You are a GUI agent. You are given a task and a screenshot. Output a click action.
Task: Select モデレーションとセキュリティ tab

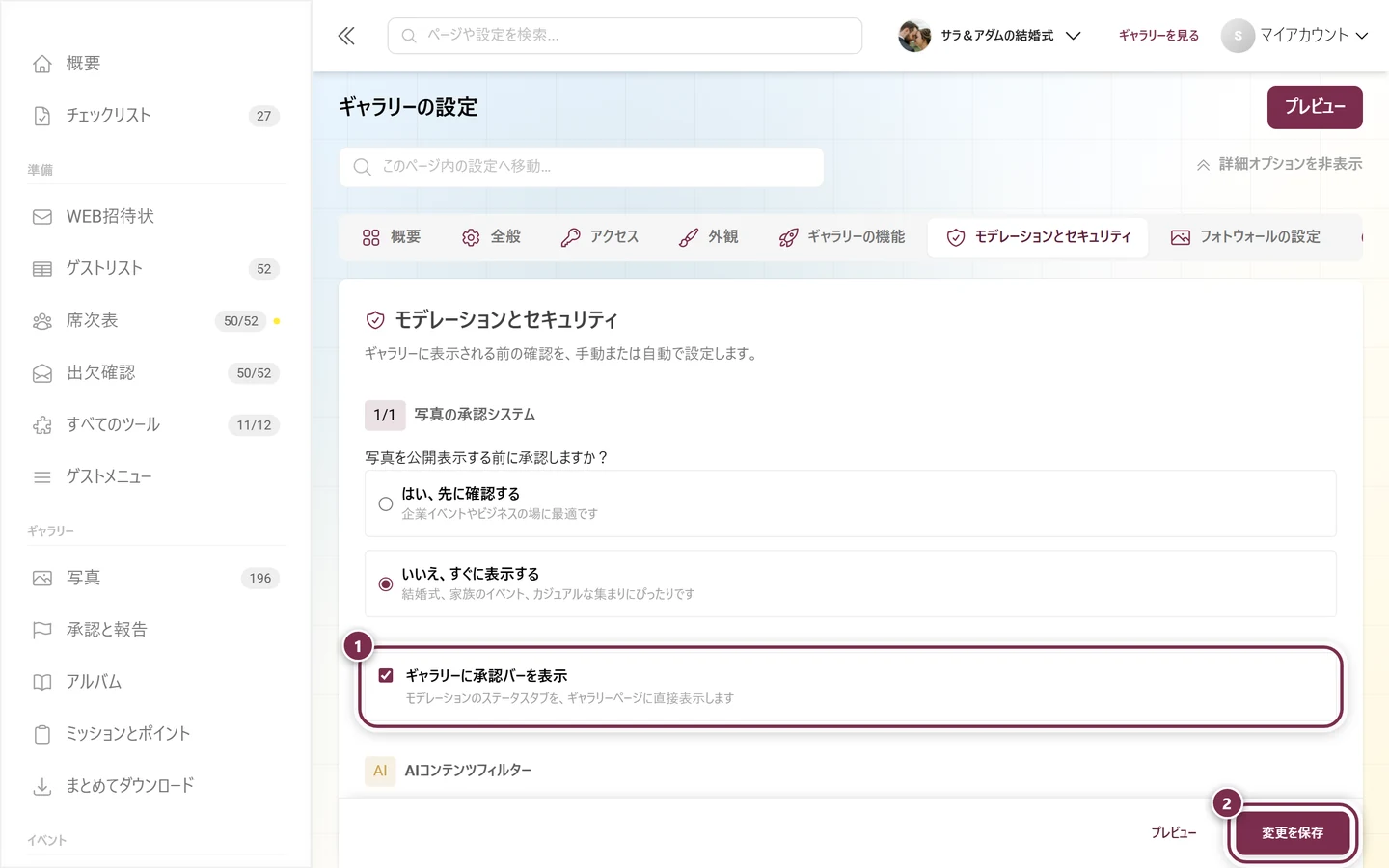point(1038,237)
